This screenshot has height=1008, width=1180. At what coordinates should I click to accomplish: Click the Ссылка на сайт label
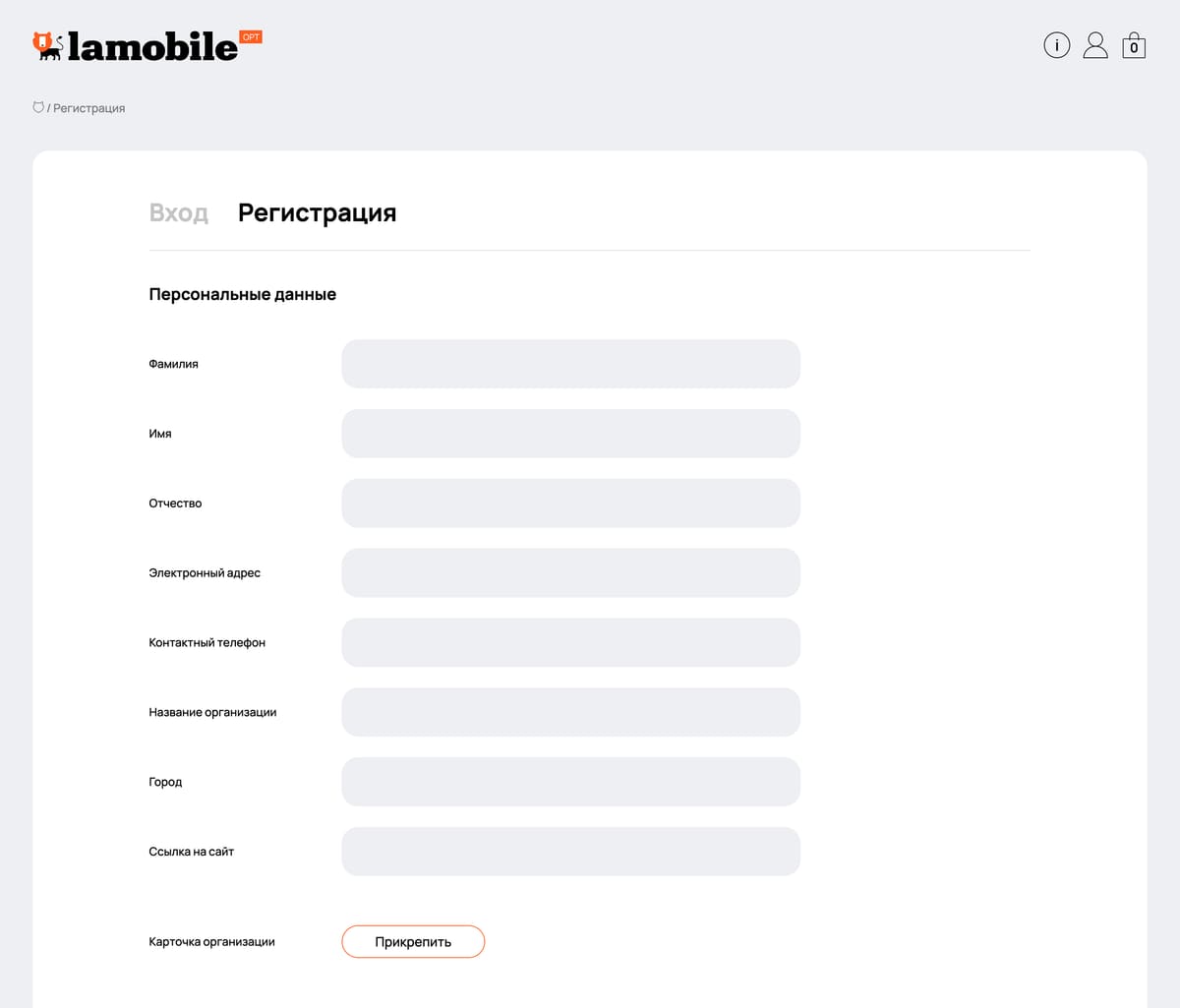(192, 852)
